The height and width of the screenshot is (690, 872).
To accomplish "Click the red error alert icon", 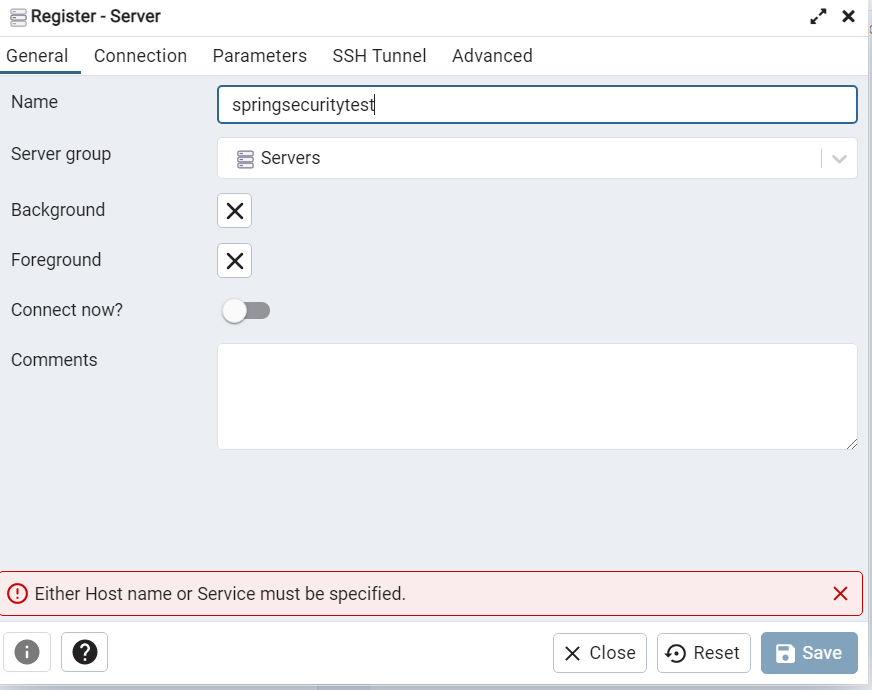I will [x=17, y=594].
